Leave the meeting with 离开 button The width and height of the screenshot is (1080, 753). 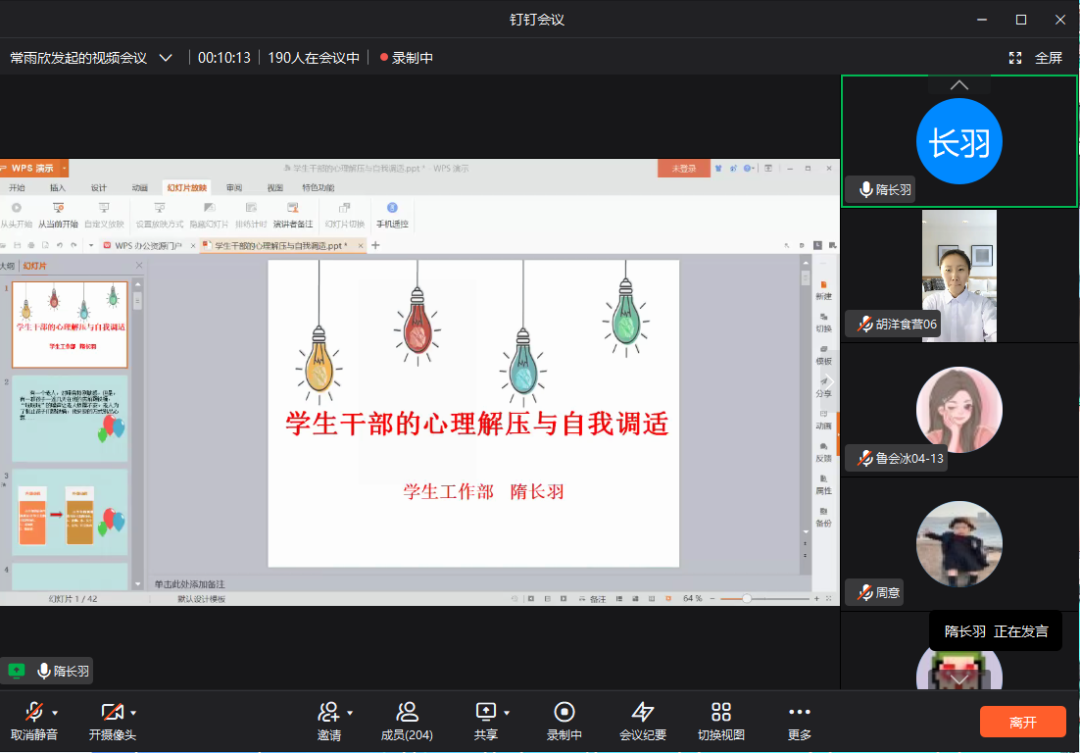coord(1022,722)
